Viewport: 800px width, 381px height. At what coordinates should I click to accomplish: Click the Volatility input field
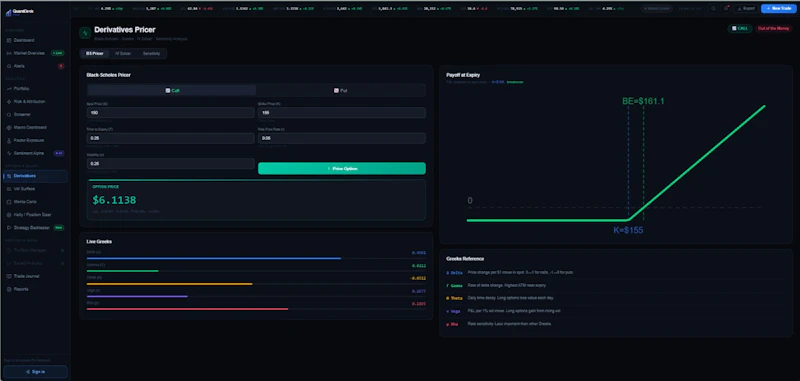(170, 164)
